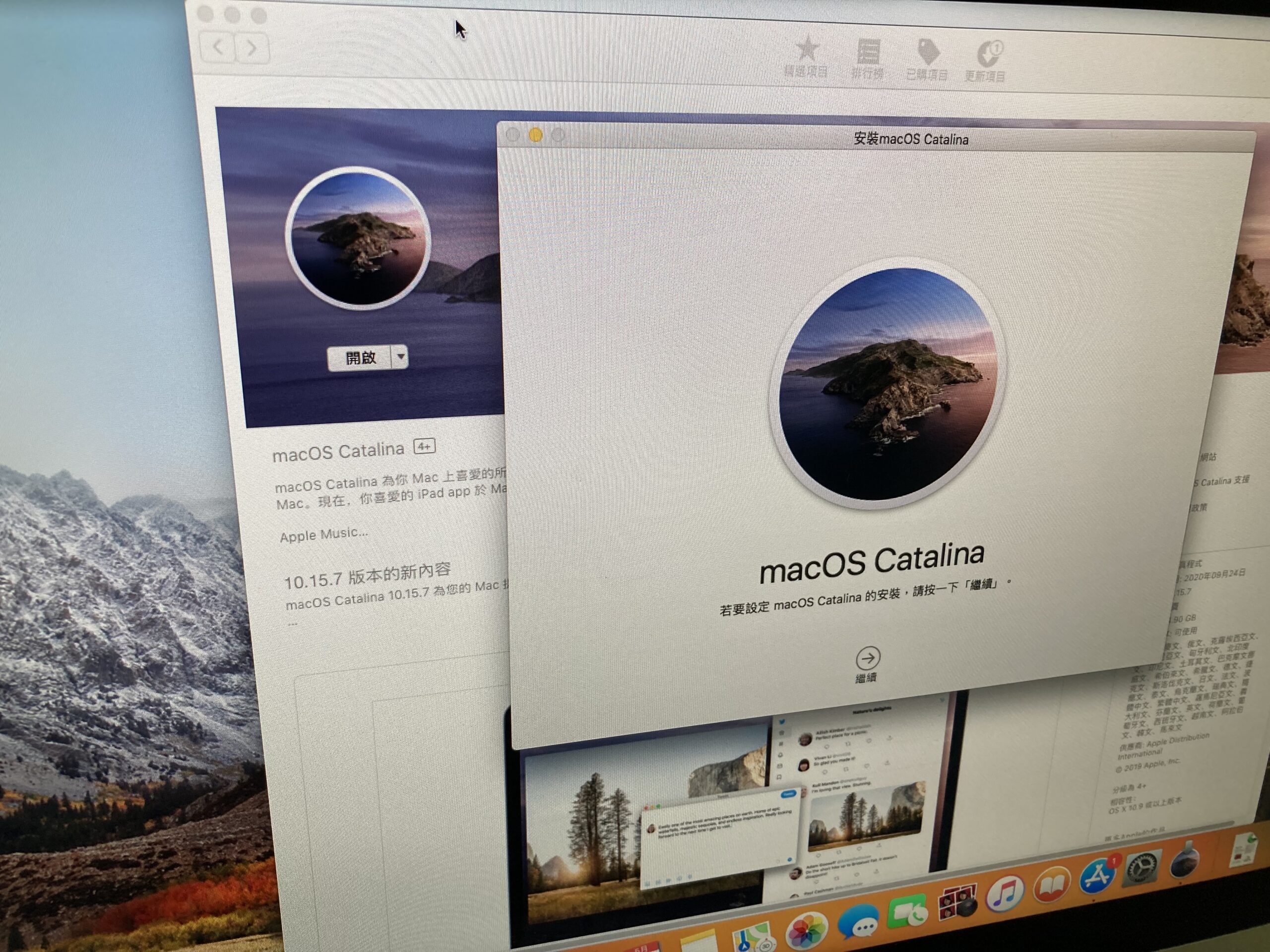Open the 更新項目 updates tab

point(986,61)
